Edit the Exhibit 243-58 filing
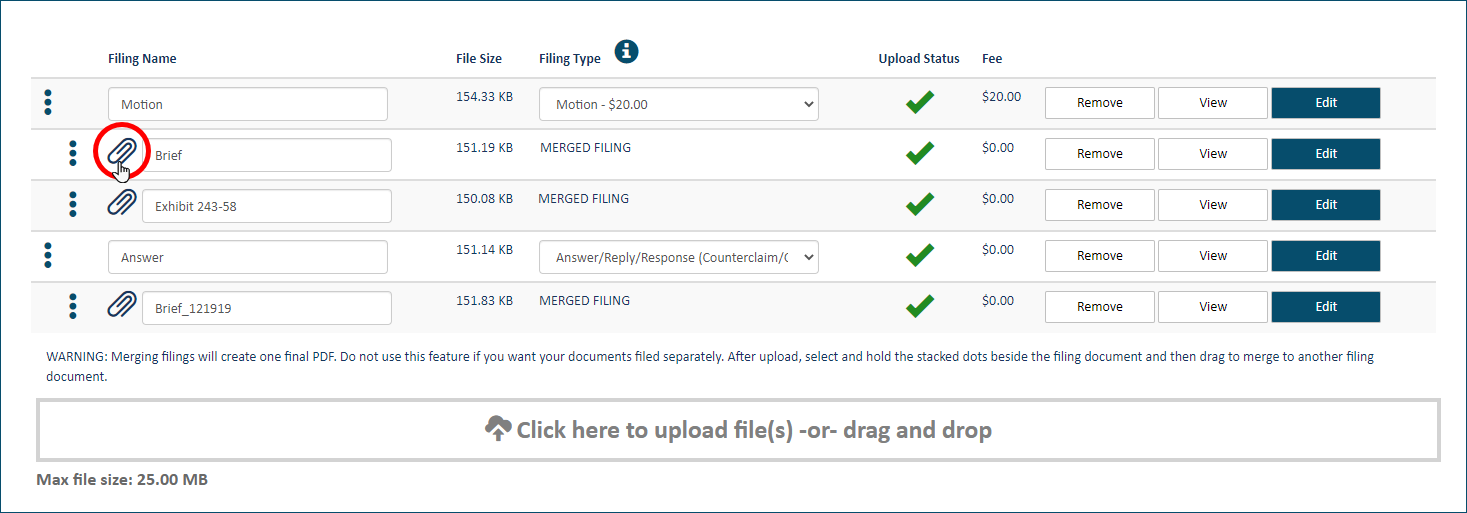This screenshot has height=513, width=1467. click(x=1326, y=205)
